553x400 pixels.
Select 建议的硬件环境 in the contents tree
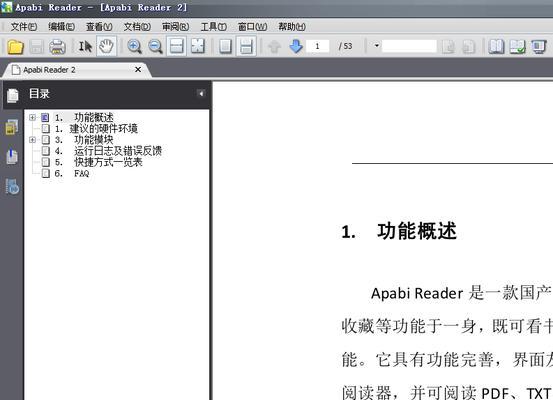96,129
